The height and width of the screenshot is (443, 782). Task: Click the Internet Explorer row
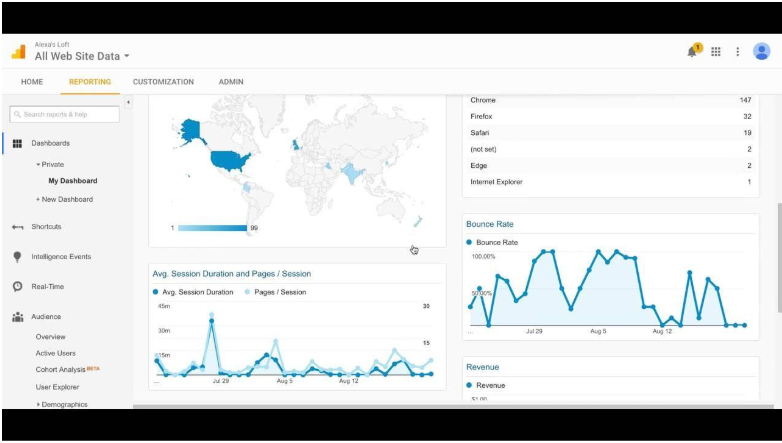point(610,182)
